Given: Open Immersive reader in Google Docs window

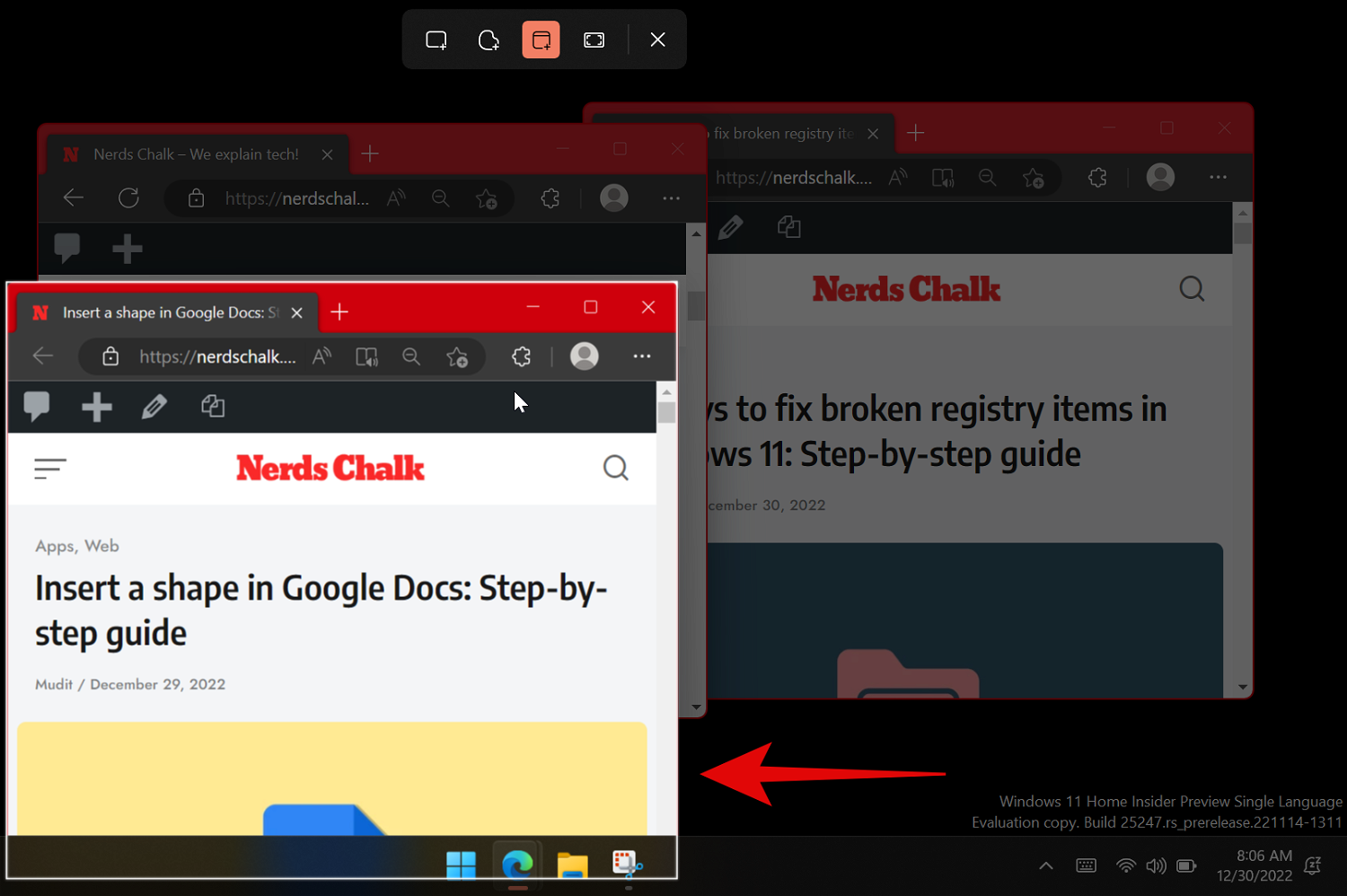Looking at the screenshot, I should click(x=366, y=356).
